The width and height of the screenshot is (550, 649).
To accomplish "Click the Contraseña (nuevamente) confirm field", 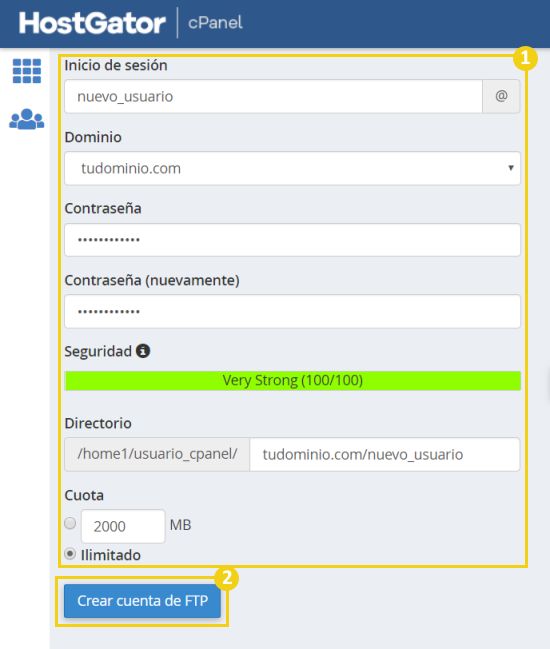I will (x=292, y=311).
